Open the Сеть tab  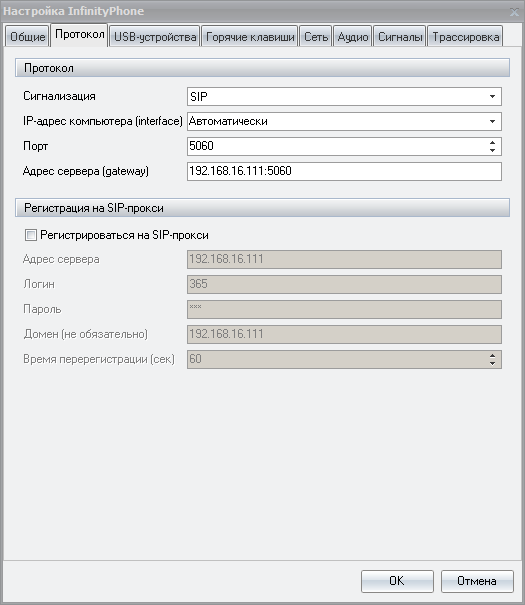click(316, 36)
